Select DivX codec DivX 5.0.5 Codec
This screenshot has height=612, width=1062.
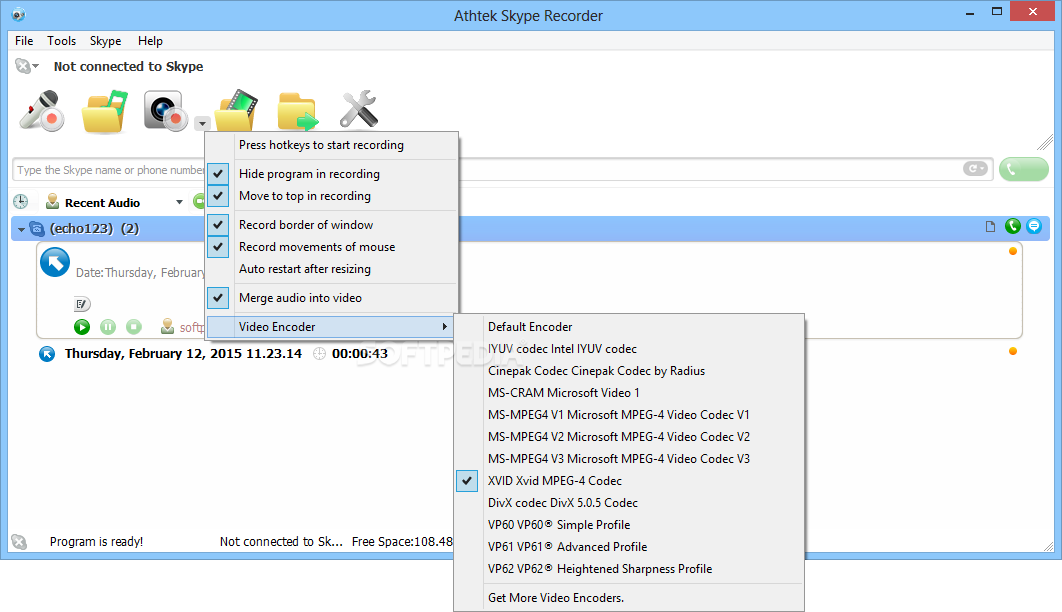[x=629, y=503]
